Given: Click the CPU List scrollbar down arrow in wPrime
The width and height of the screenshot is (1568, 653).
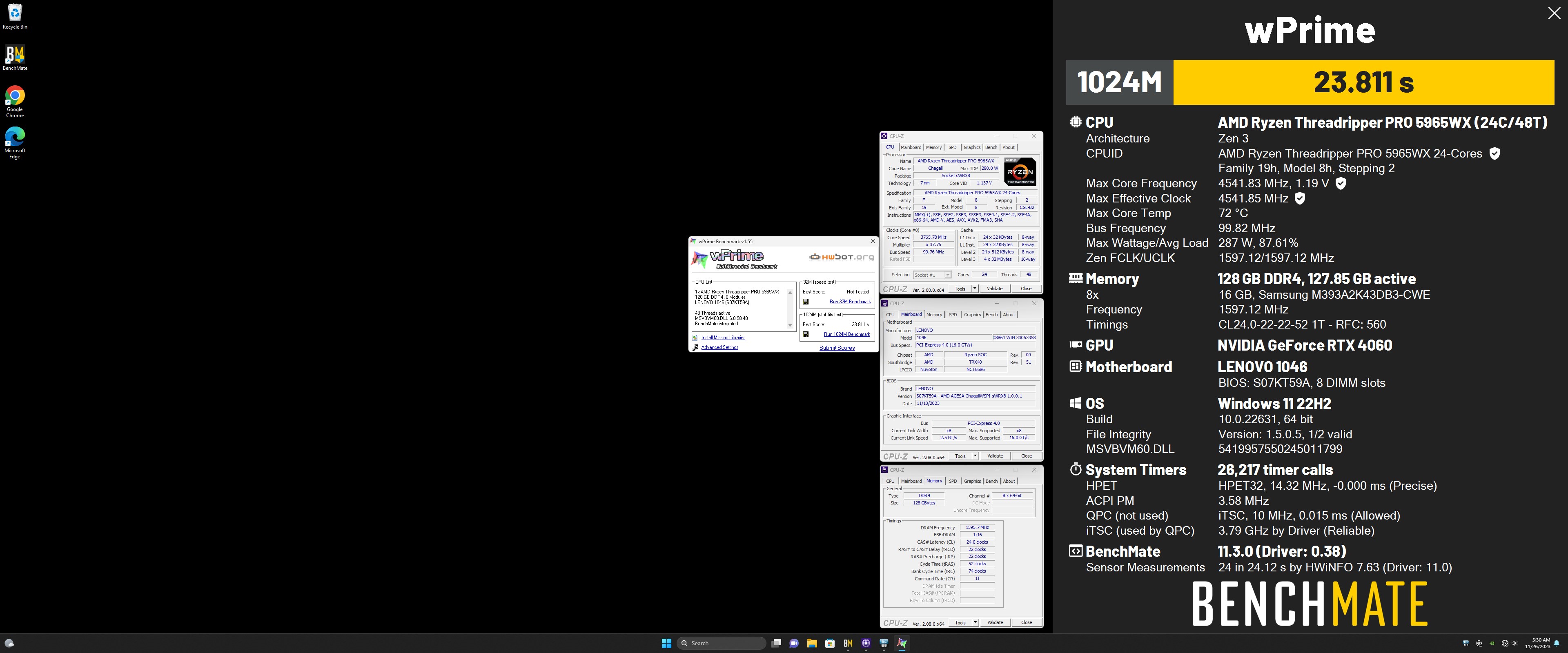Looking at the screenshot, I should click(790, 326).
